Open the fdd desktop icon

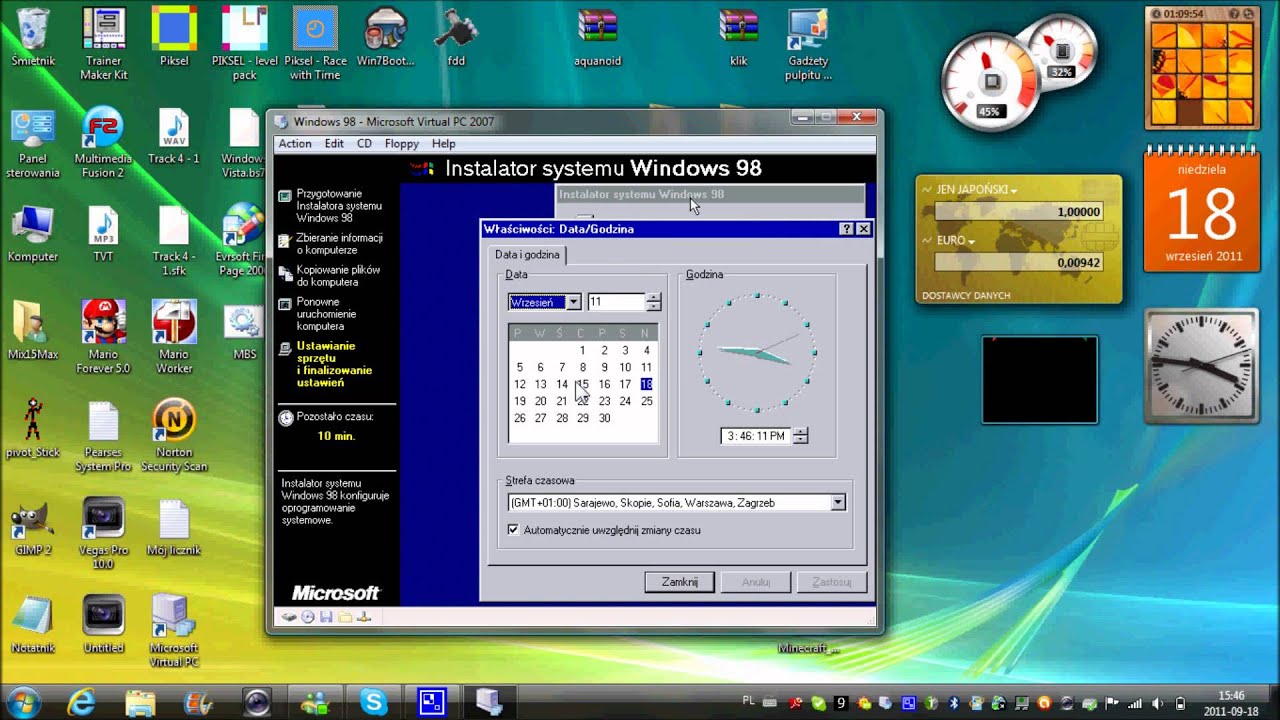tap(456, 37)
